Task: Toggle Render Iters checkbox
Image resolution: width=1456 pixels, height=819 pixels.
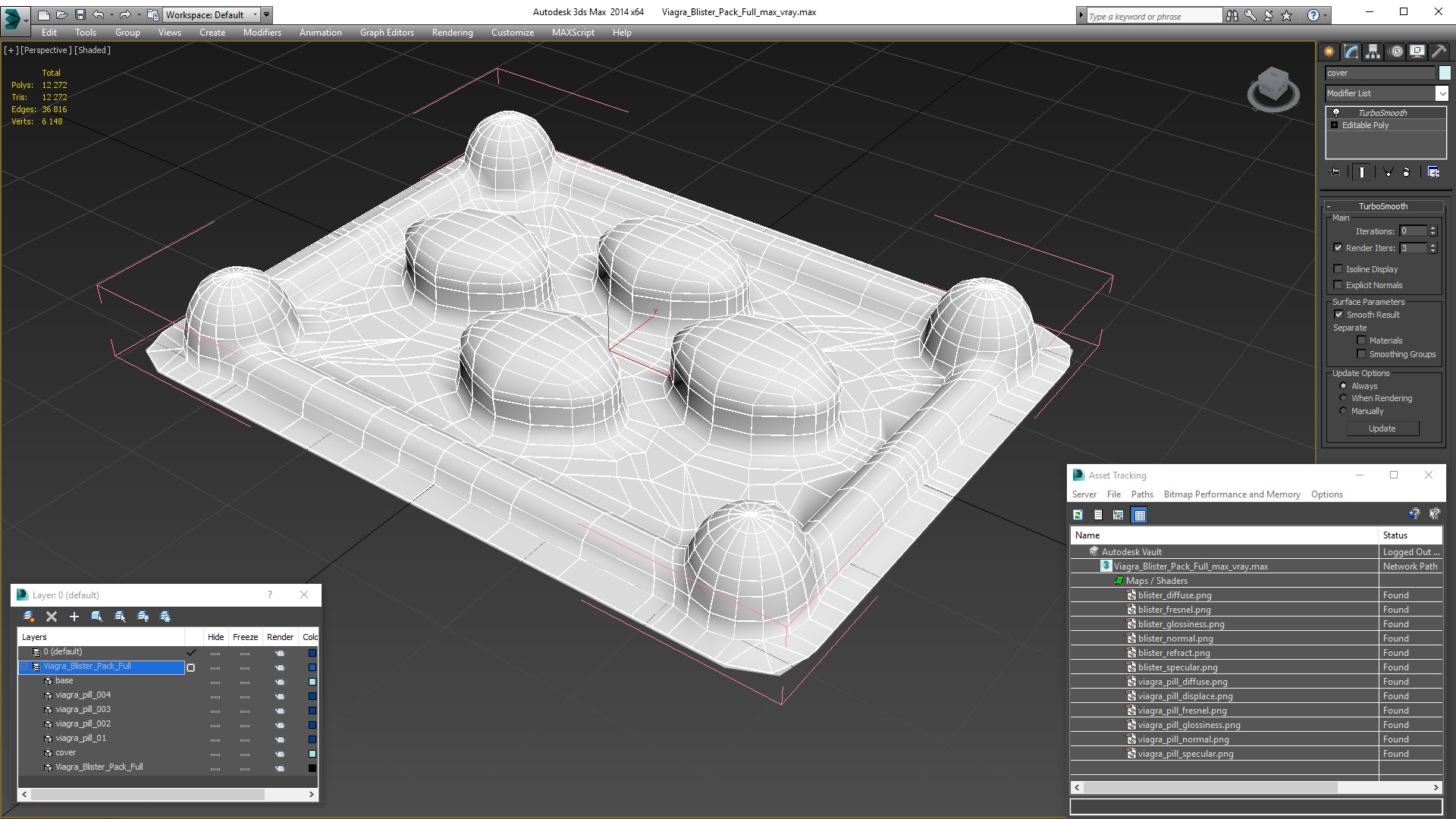Action: 1338,248
